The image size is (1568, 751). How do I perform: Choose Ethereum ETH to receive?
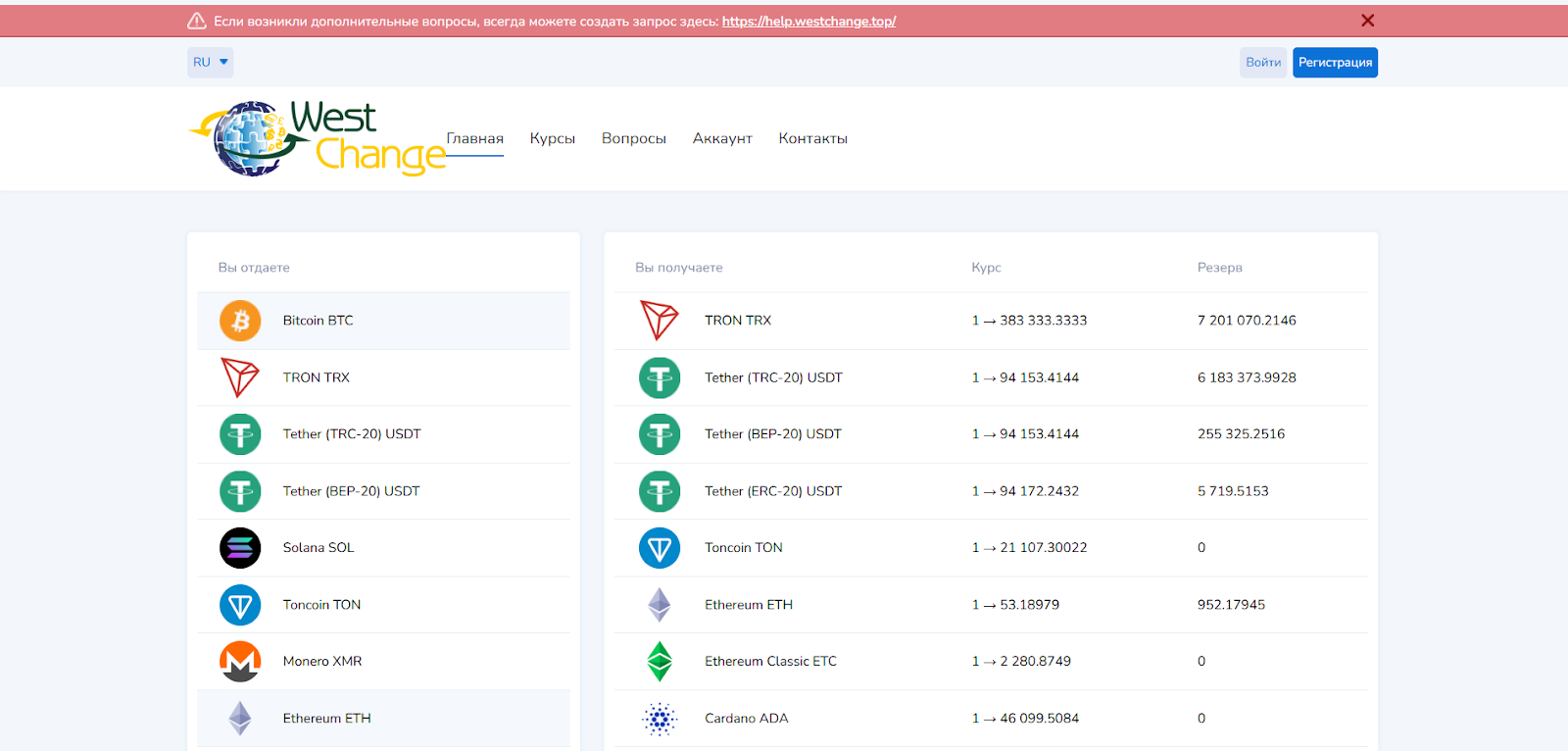pyautogui.click(x=991, y=605)
